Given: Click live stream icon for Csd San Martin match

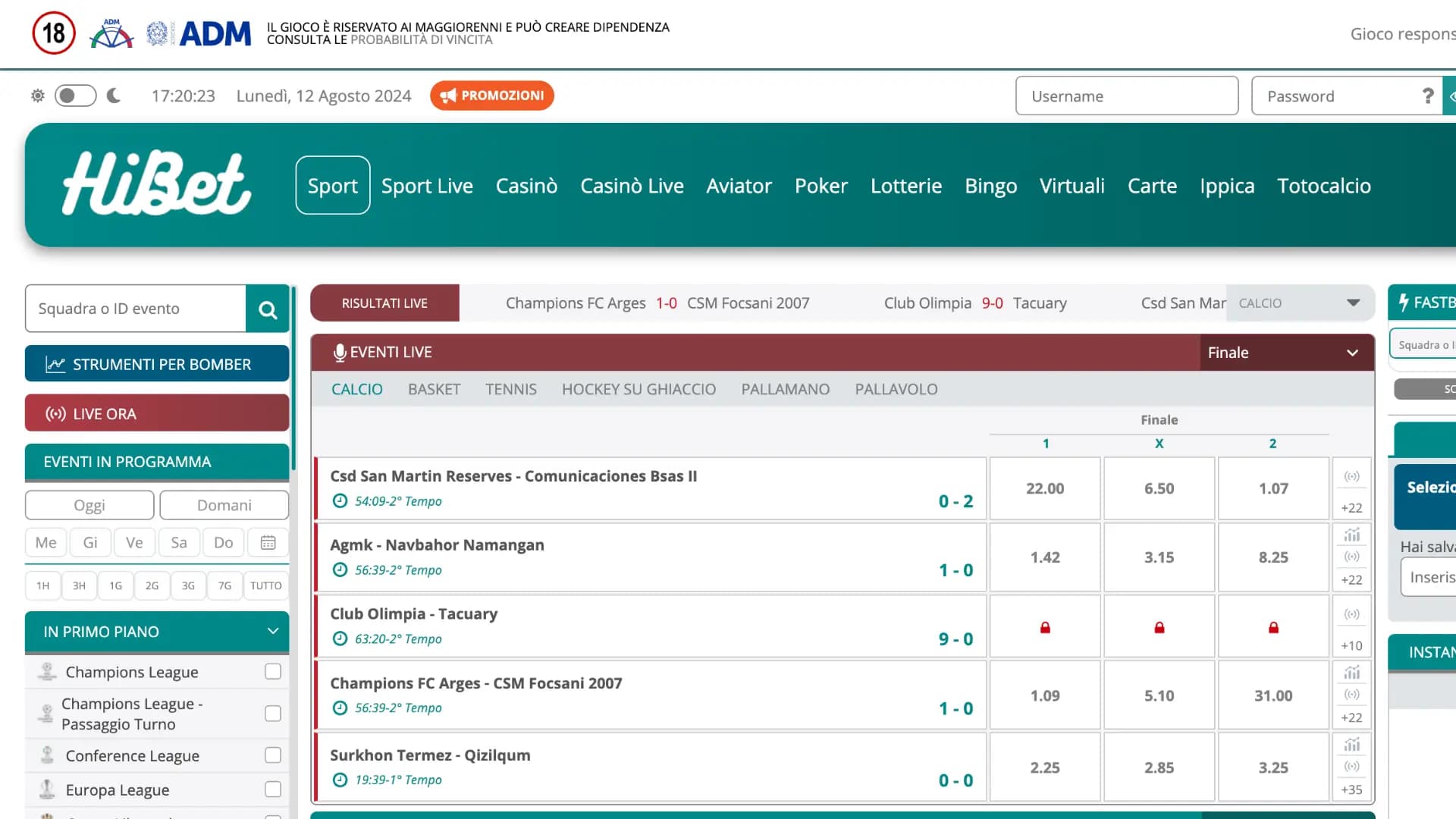Looking at the screenshot, I should coord(1351,477).
